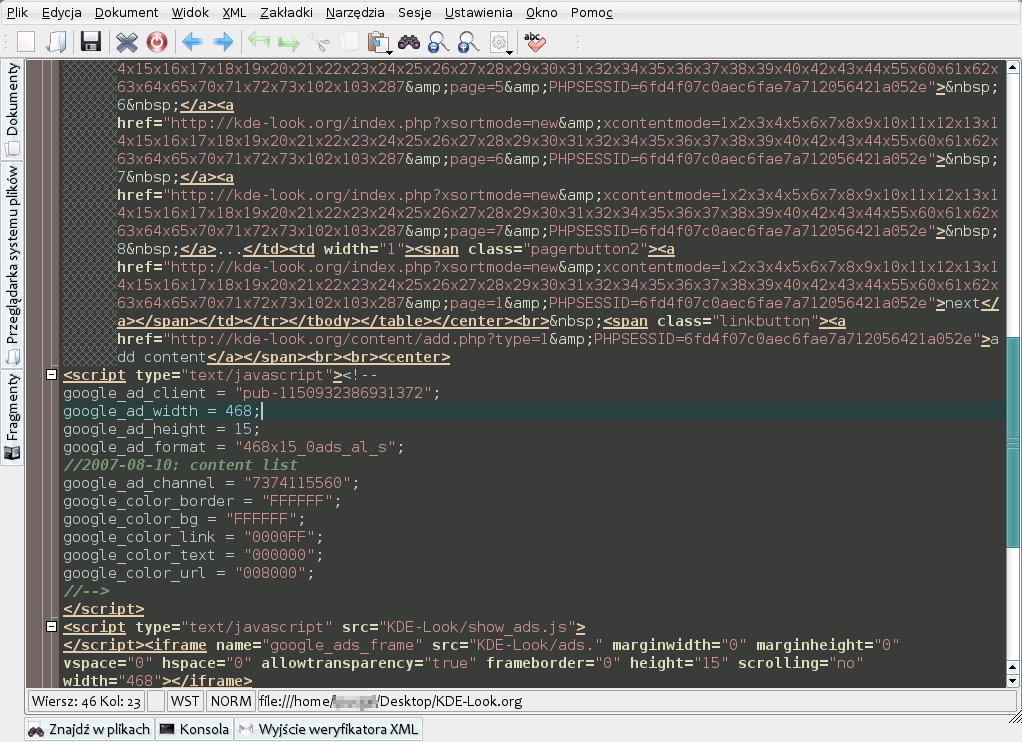Open the Ustawienia menu
Screen dimensions: 1022x742
478,12
